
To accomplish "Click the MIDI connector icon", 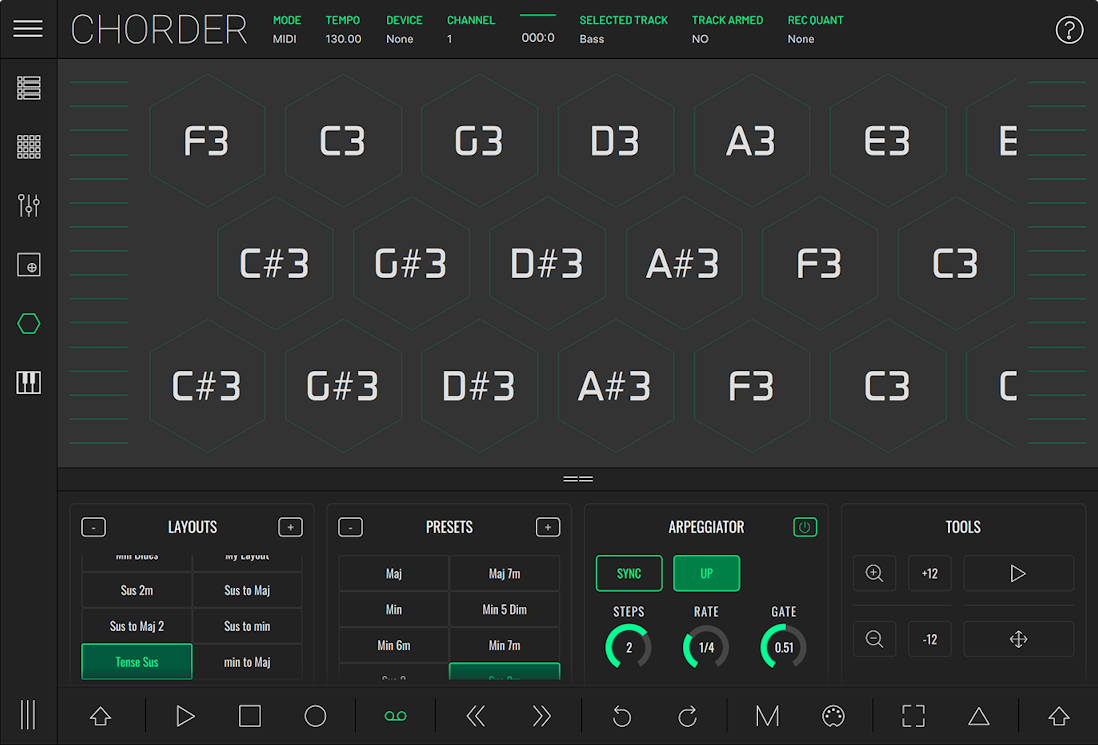I will pyautogui.click(x=832, y=716).
